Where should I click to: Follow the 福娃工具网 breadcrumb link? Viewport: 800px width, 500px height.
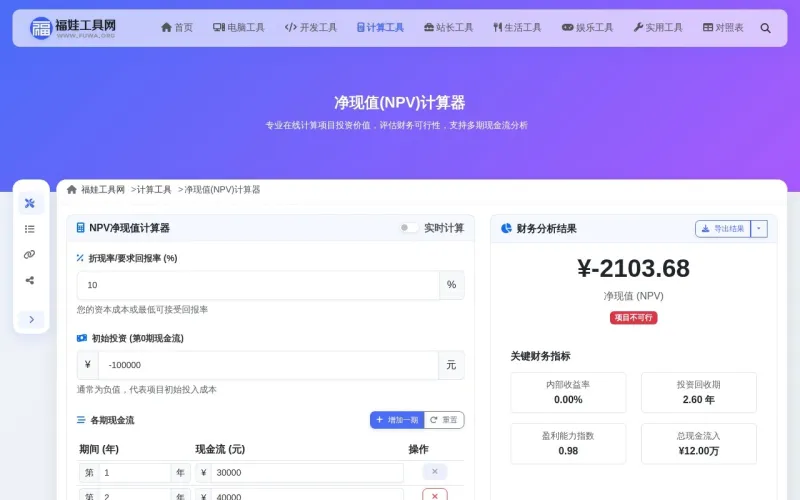click(103, 190)
